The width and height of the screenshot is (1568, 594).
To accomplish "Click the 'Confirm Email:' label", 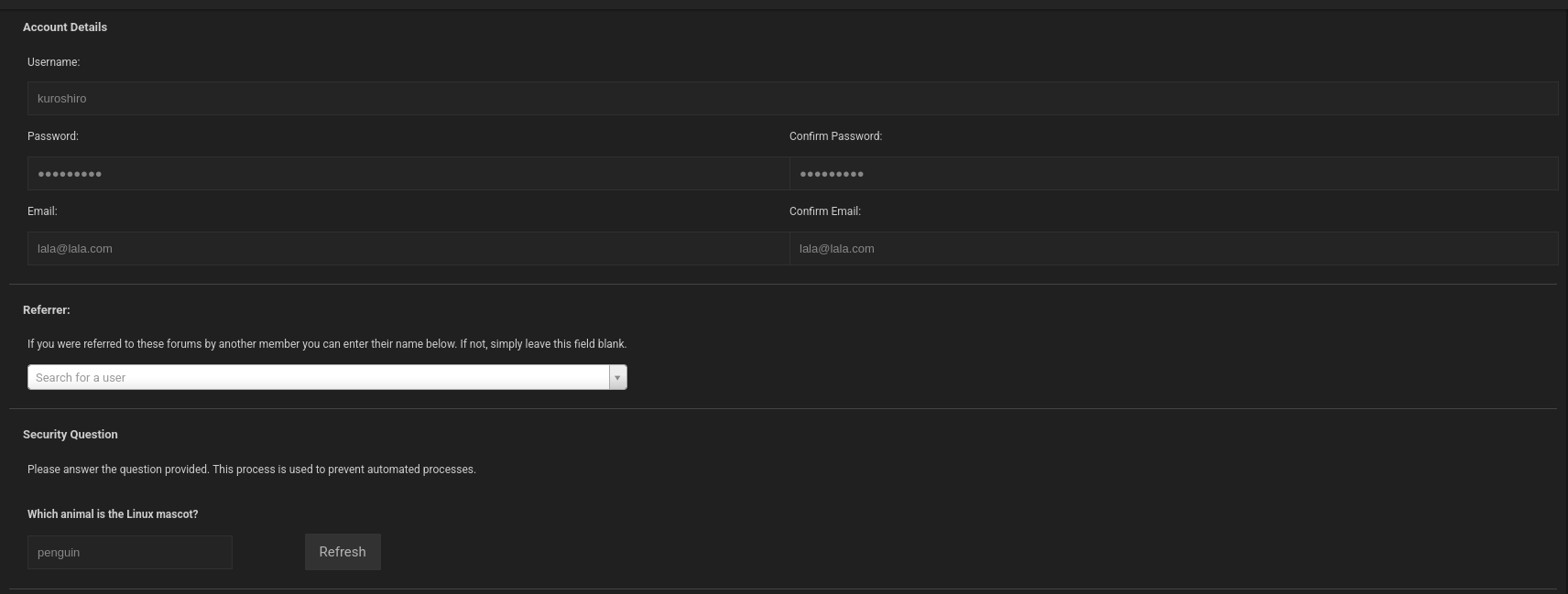I will coord(824,211).
